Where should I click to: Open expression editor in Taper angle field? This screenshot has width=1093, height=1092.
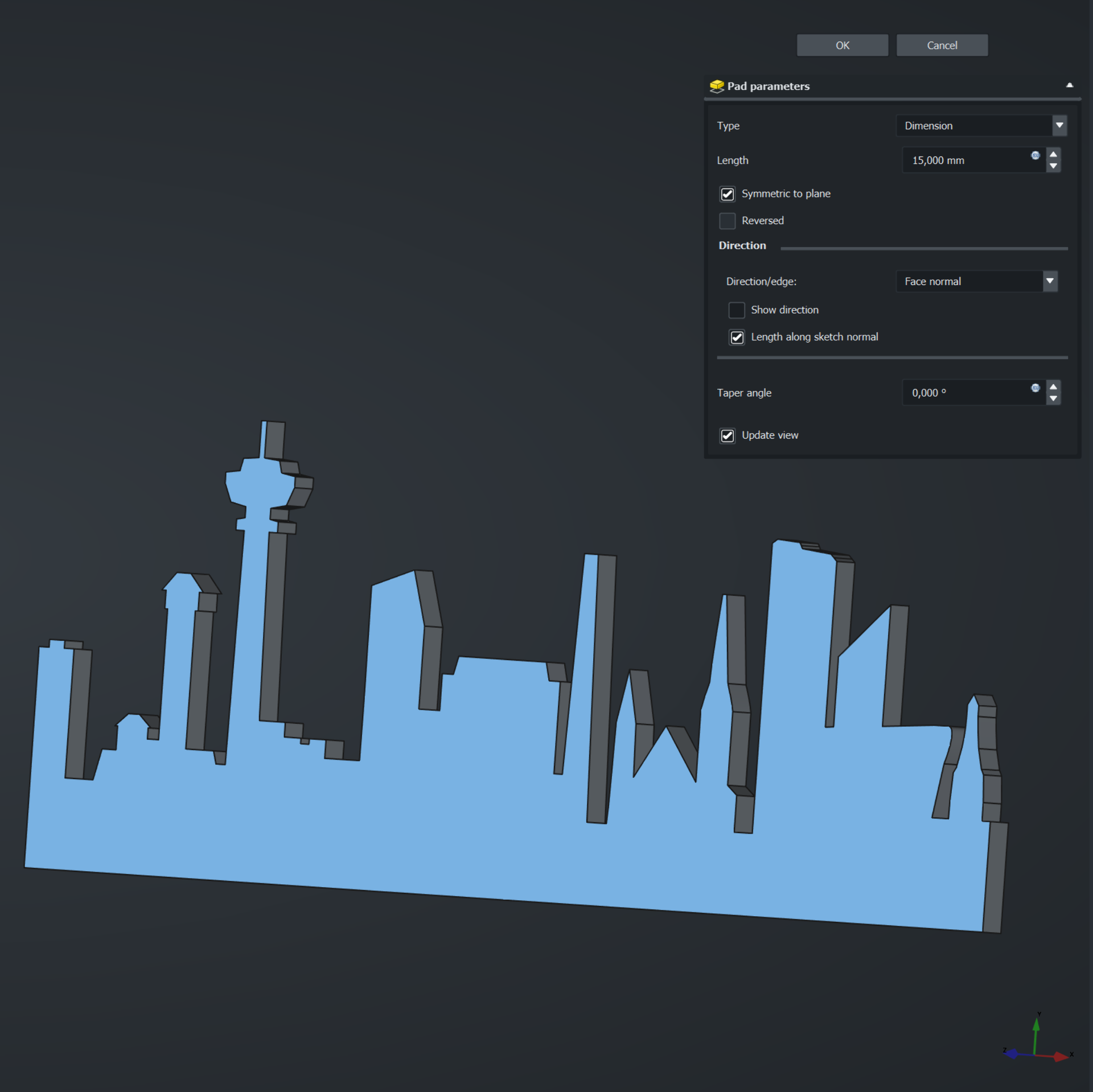click(x=1035, y=388)
